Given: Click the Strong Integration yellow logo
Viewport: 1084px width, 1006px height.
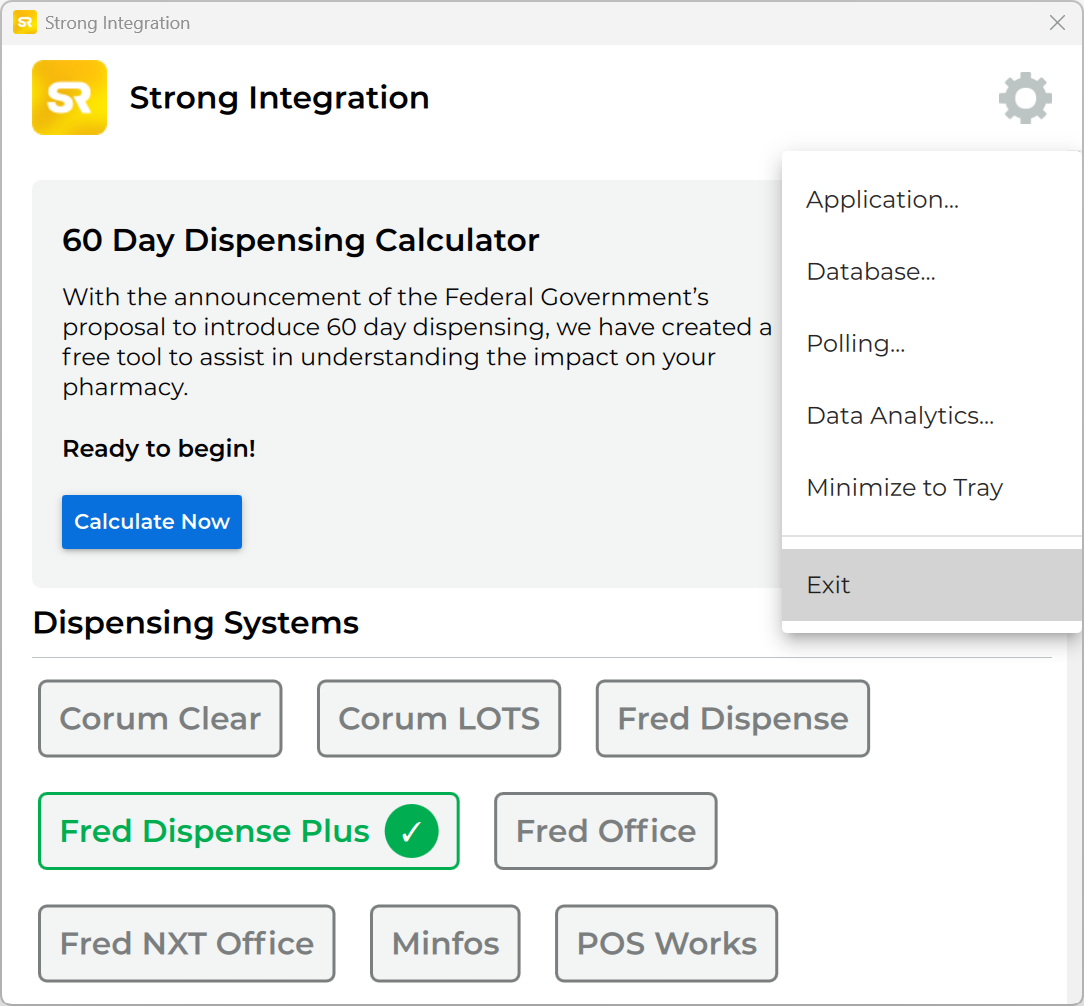Looking at the screenshot, I should pyautogui.click(x=69, y=97).
